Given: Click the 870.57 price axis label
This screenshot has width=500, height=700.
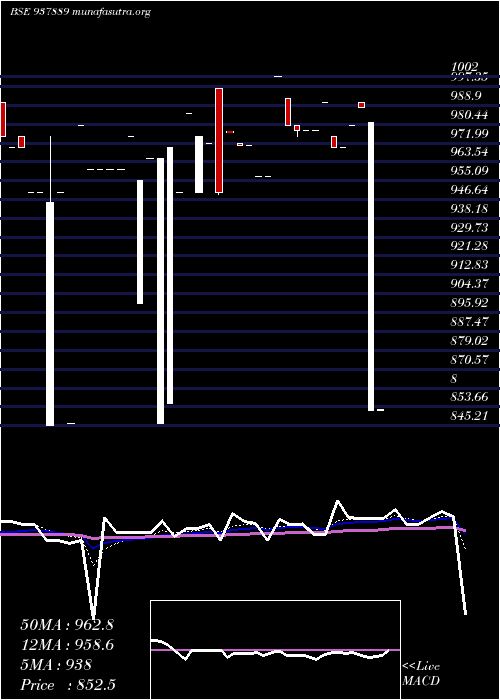Looking at the screenshot, I should [x=469, y=359].
